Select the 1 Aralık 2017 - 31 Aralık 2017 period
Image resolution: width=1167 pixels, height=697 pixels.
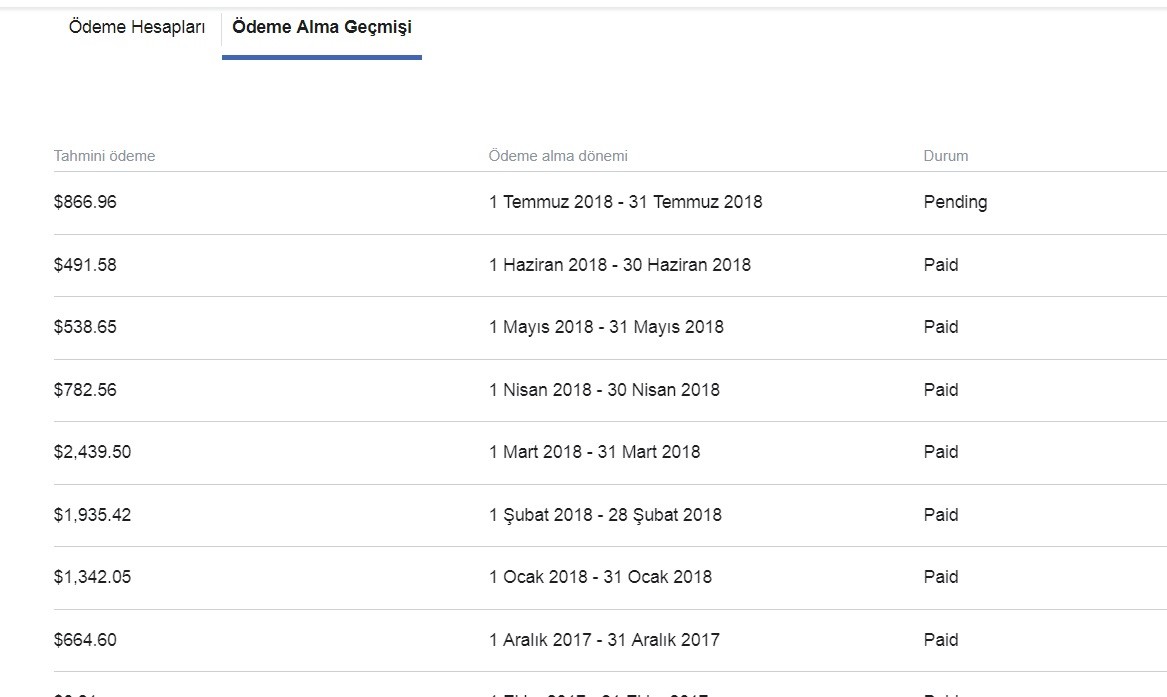pos(604,640)
